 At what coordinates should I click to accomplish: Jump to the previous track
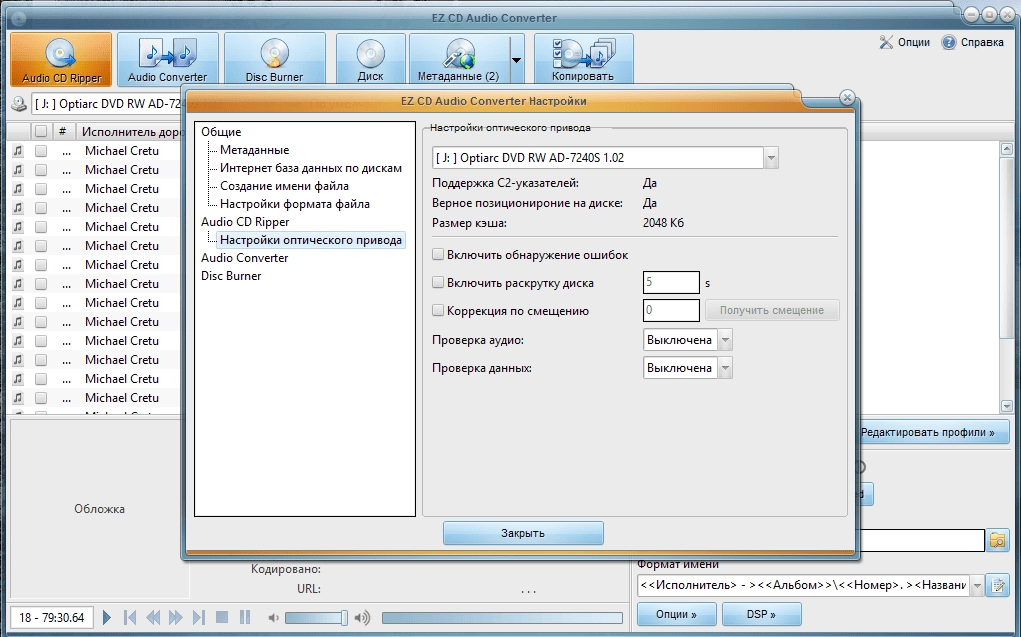130,617
